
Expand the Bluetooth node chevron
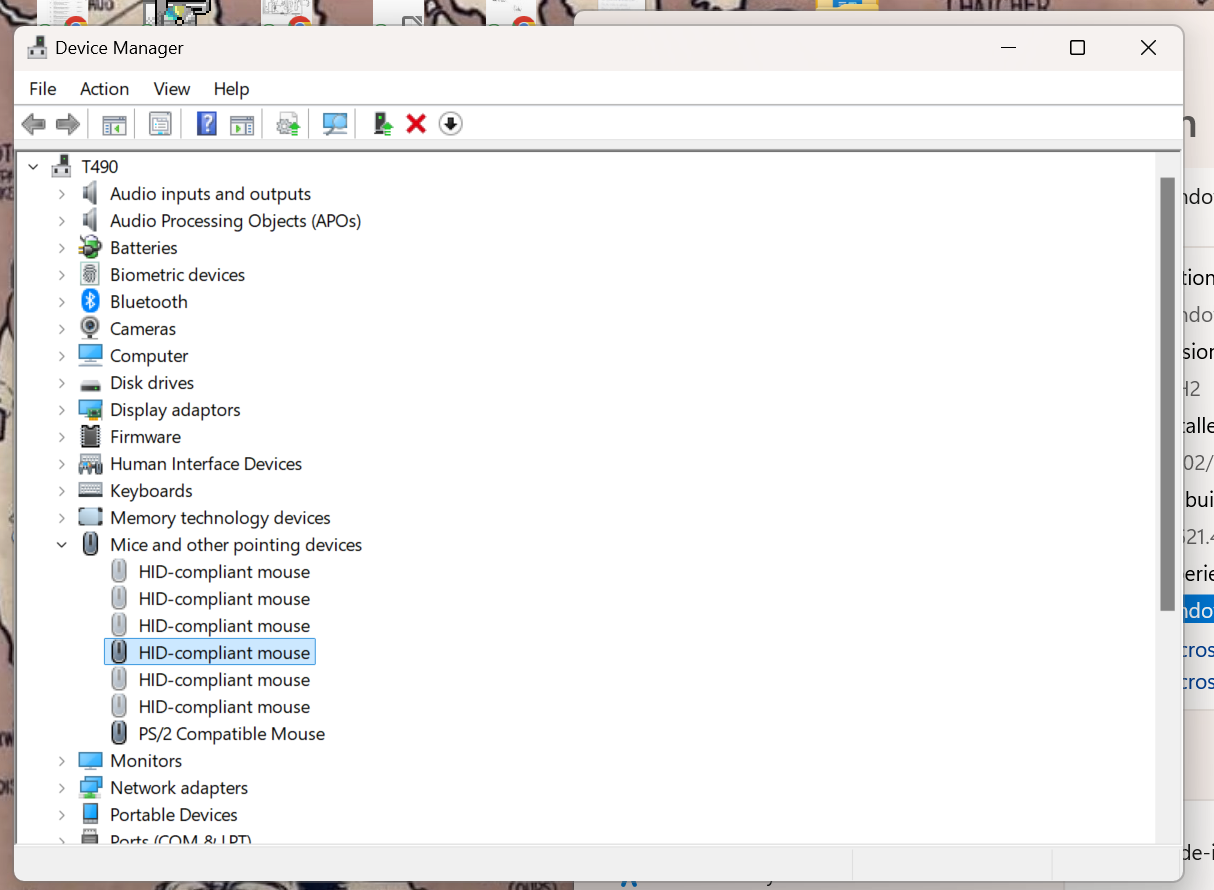62,302
